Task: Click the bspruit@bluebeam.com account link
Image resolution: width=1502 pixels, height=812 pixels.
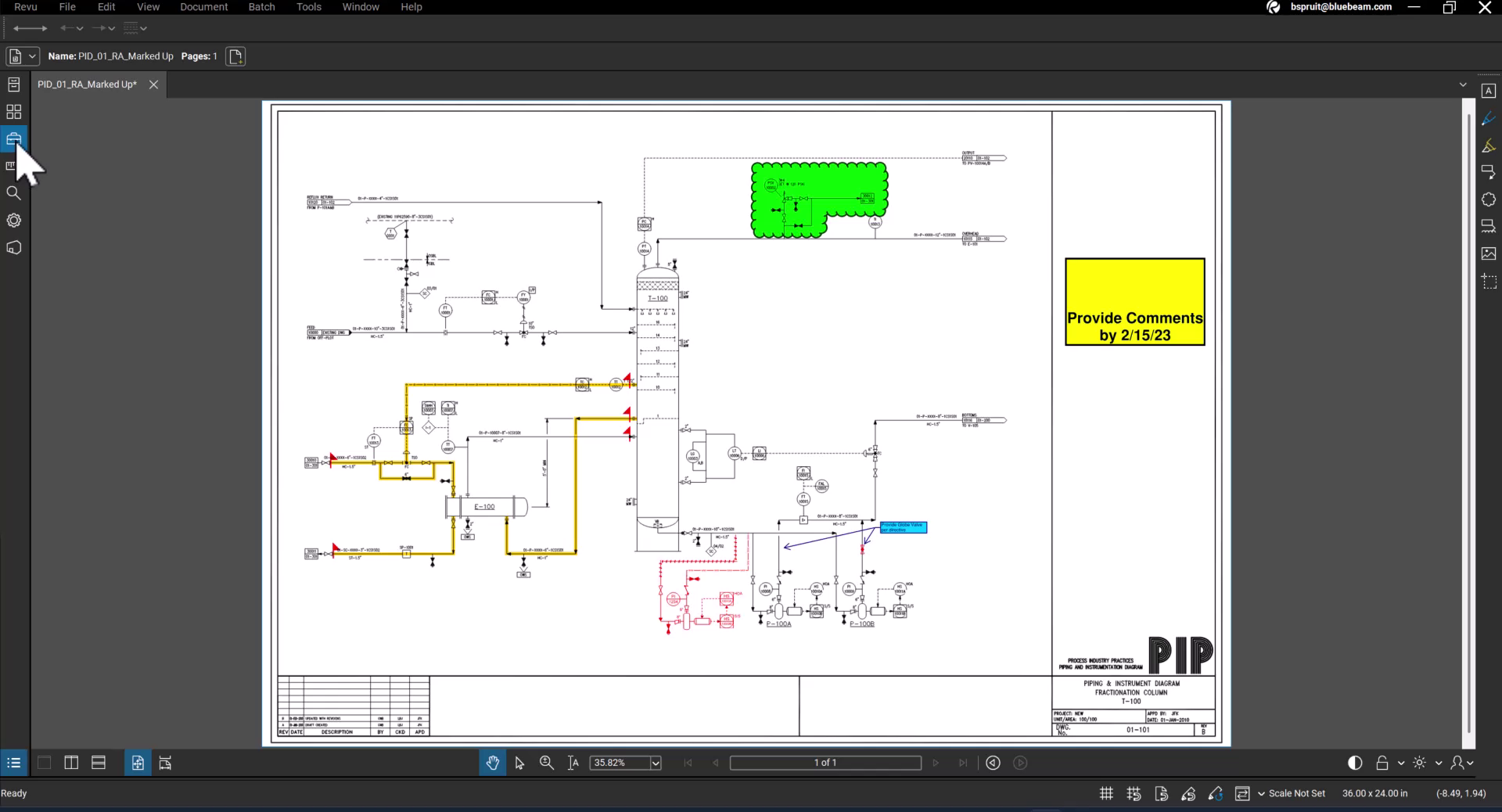Action: coord(1340,7)
